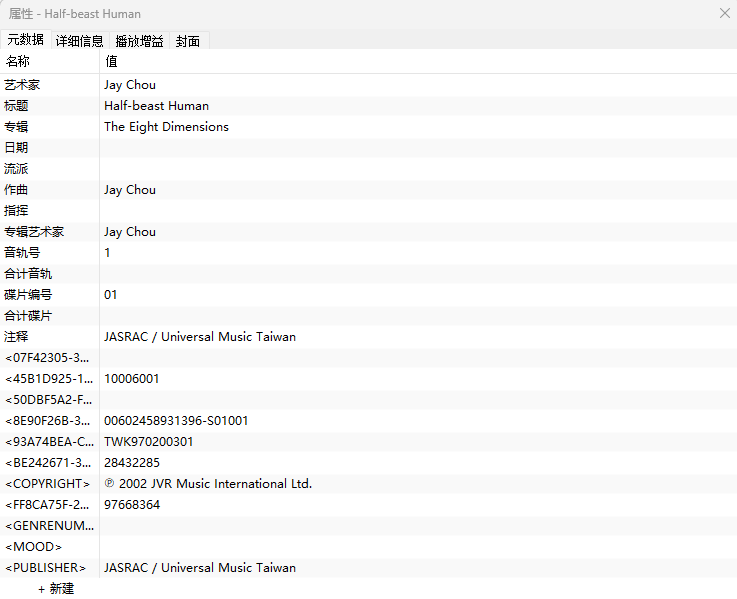The height and width of the screenshot is (599, 737).
Task: Select the 作曲 value Jay Chou
Action: (x=130, y=190)
